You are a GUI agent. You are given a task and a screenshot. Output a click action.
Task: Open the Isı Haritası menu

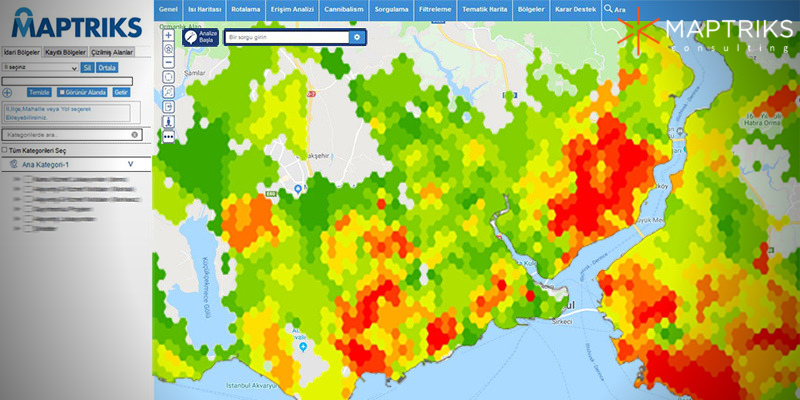coord(203,9)
